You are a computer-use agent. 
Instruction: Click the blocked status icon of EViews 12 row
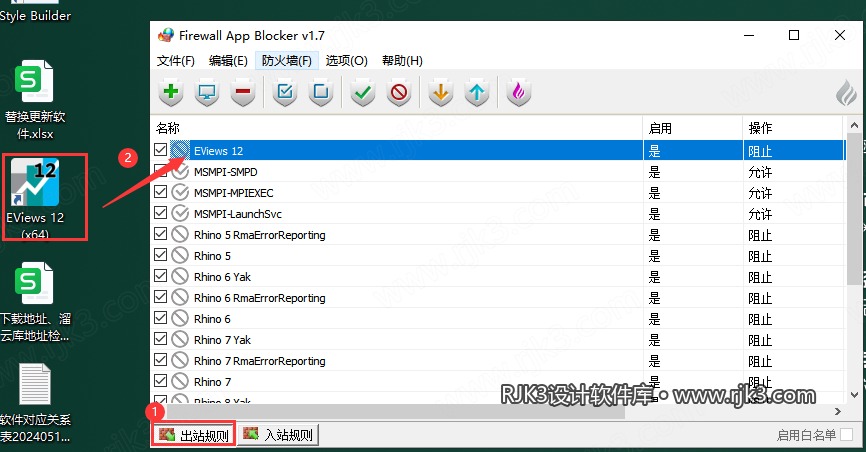(179, 150)
